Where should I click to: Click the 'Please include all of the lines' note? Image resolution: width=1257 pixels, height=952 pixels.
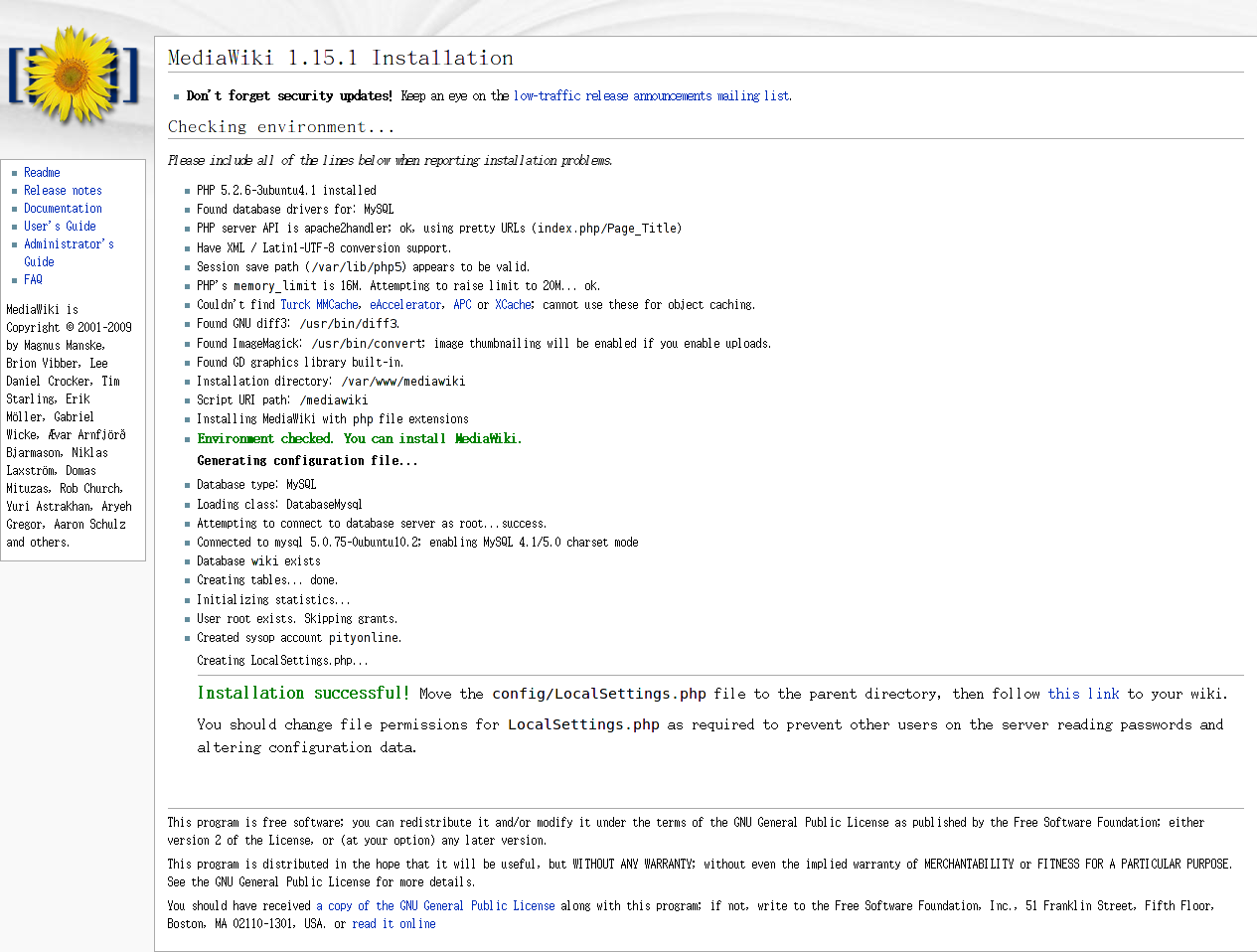[390, 161]
